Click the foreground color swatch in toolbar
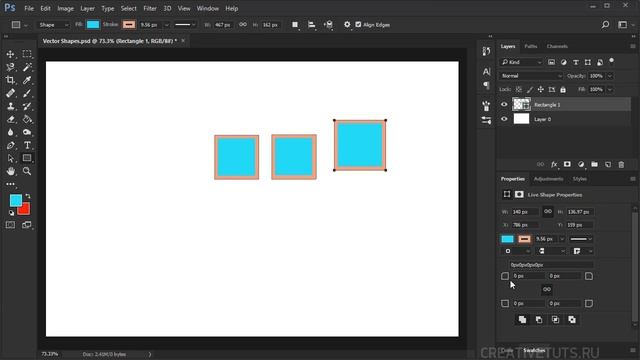This screenshot has height=360, width=640. tap(16, 200)
